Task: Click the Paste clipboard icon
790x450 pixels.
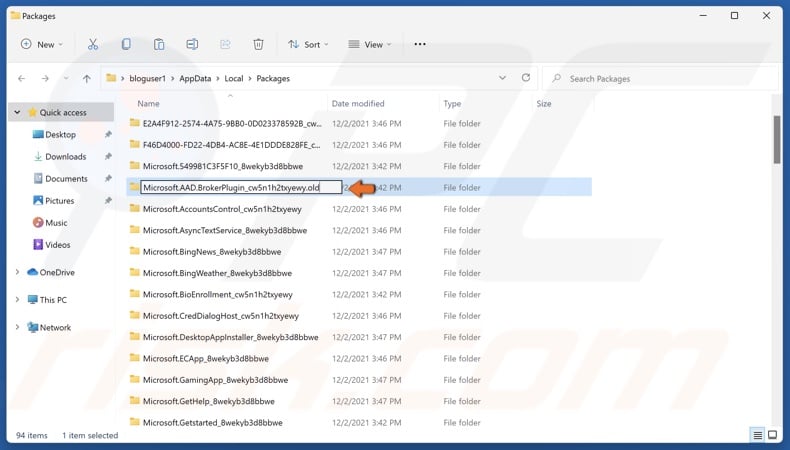Action: (159, 44)
